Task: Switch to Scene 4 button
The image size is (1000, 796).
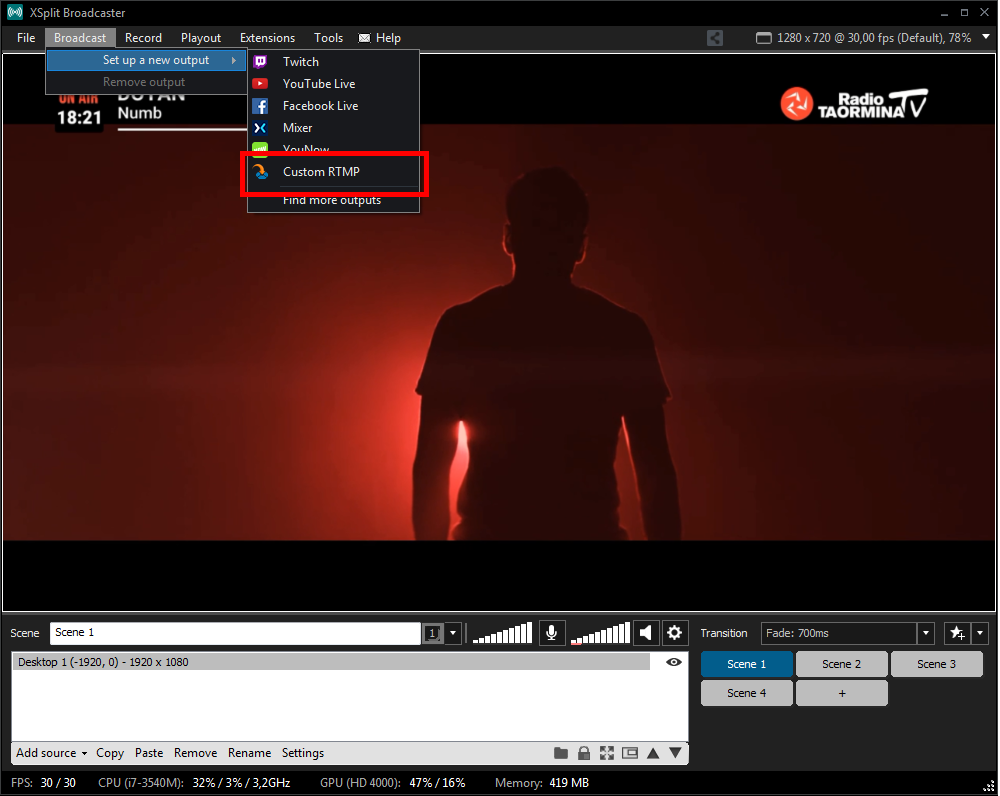Action: (746, 693)
